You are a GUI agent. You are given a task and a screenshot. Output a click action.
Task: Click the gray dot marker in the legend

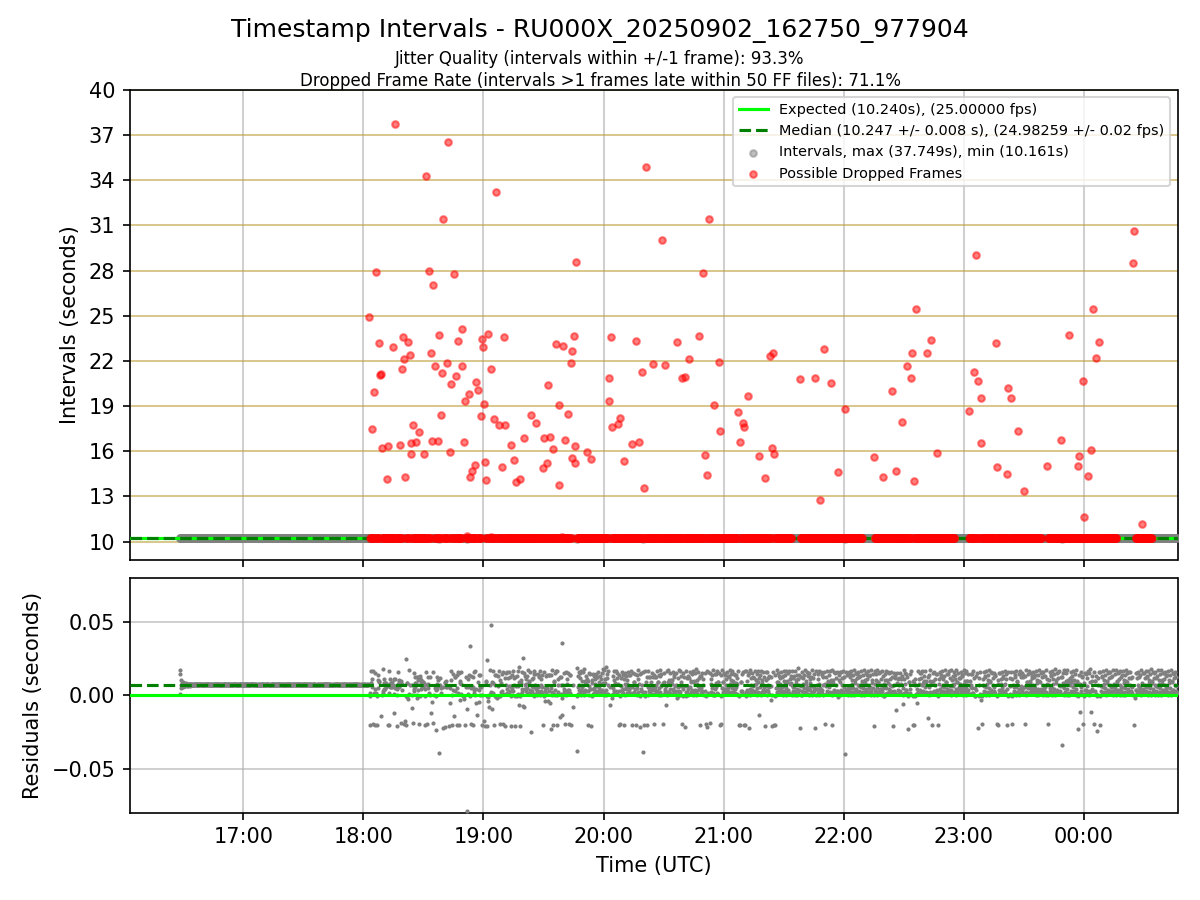coord(754,152)
